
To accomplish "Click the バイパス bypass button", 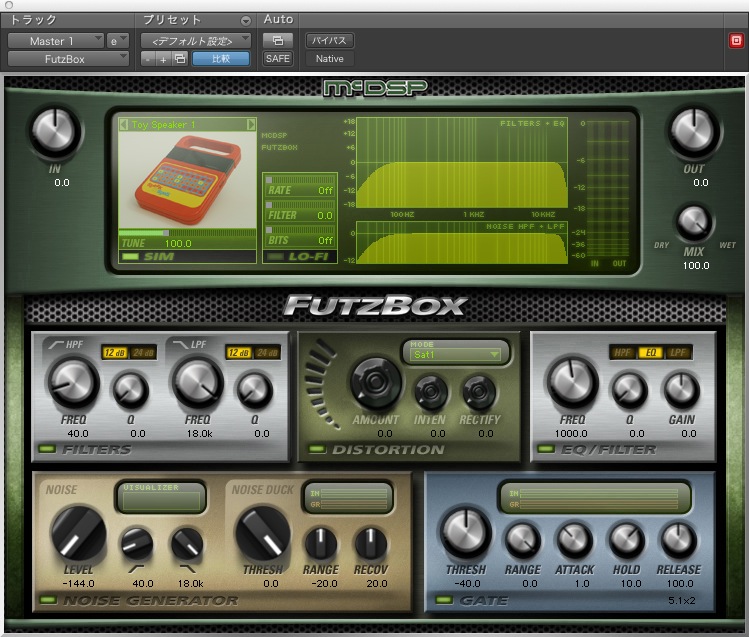I will 330,41.
